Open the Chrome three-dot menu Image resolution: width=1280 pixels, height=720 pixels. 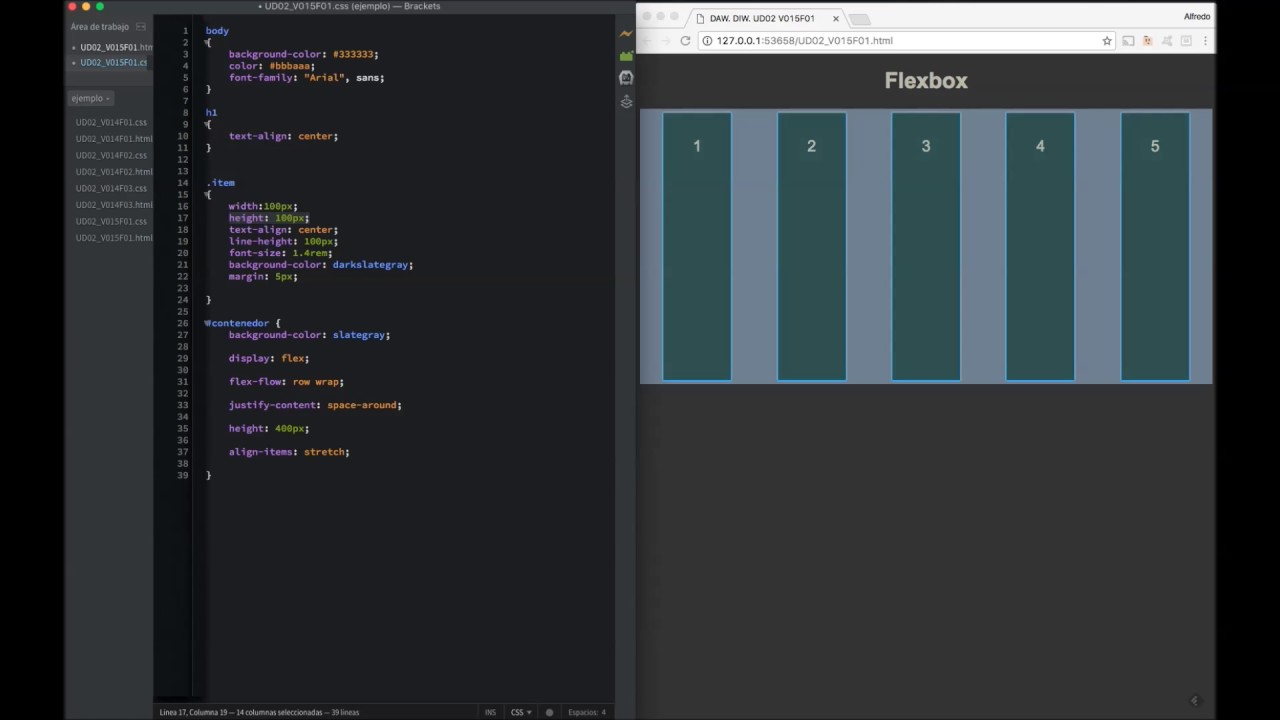(1205, 41)
